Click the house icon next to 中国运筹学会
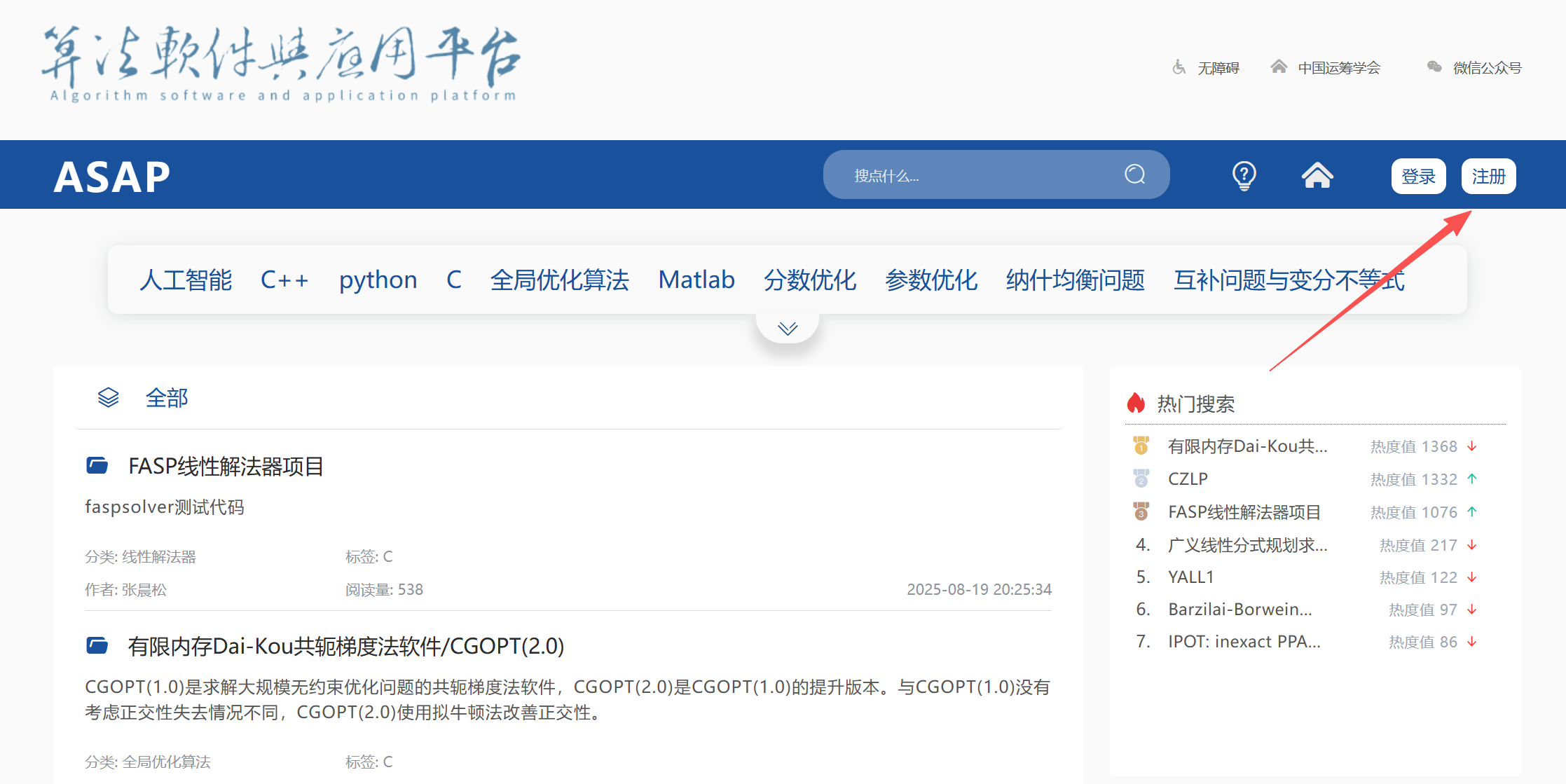Image resolution: width=1566 pixels, height=784 pixels. [x=1279, y=67]
